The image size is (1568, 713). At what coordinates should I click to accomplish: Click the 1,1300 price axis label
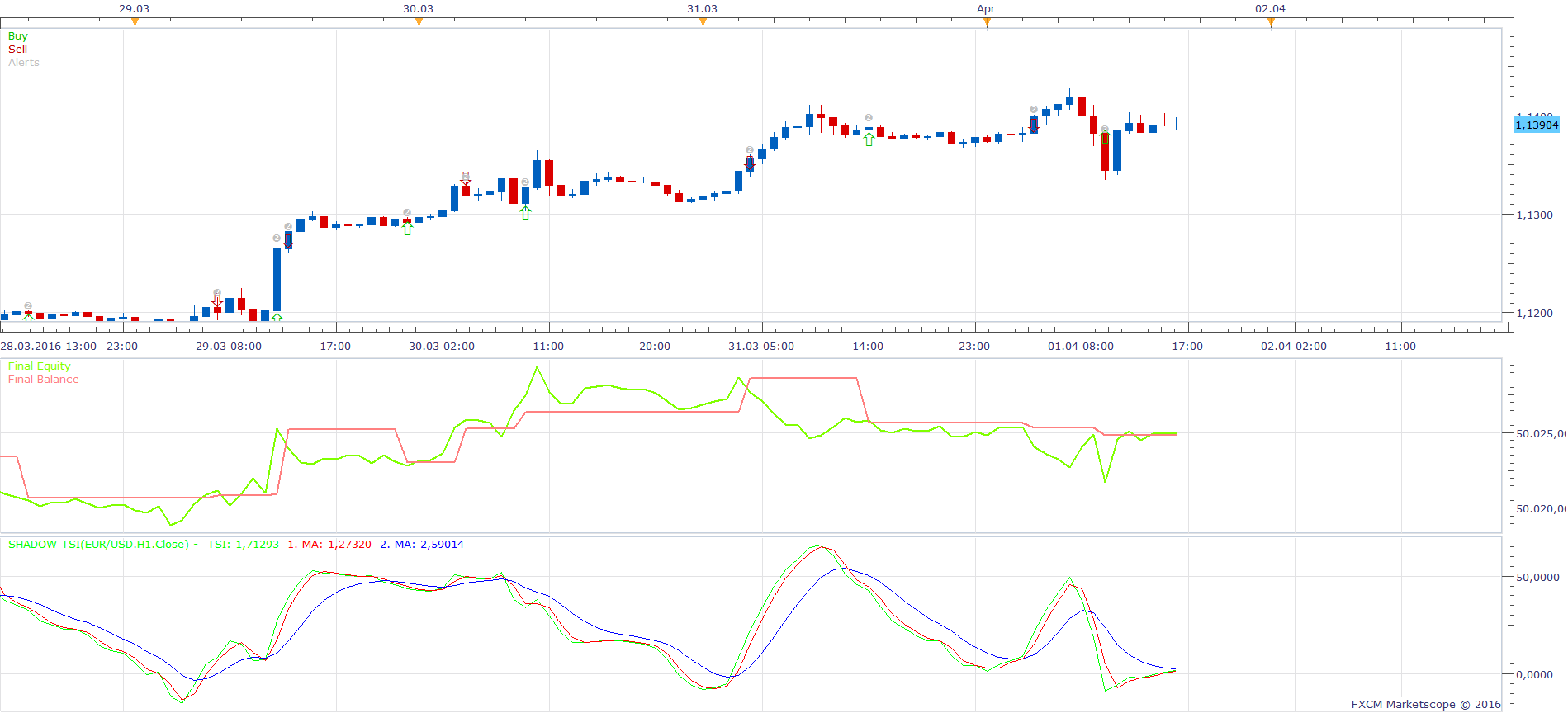coord(1534,215)
